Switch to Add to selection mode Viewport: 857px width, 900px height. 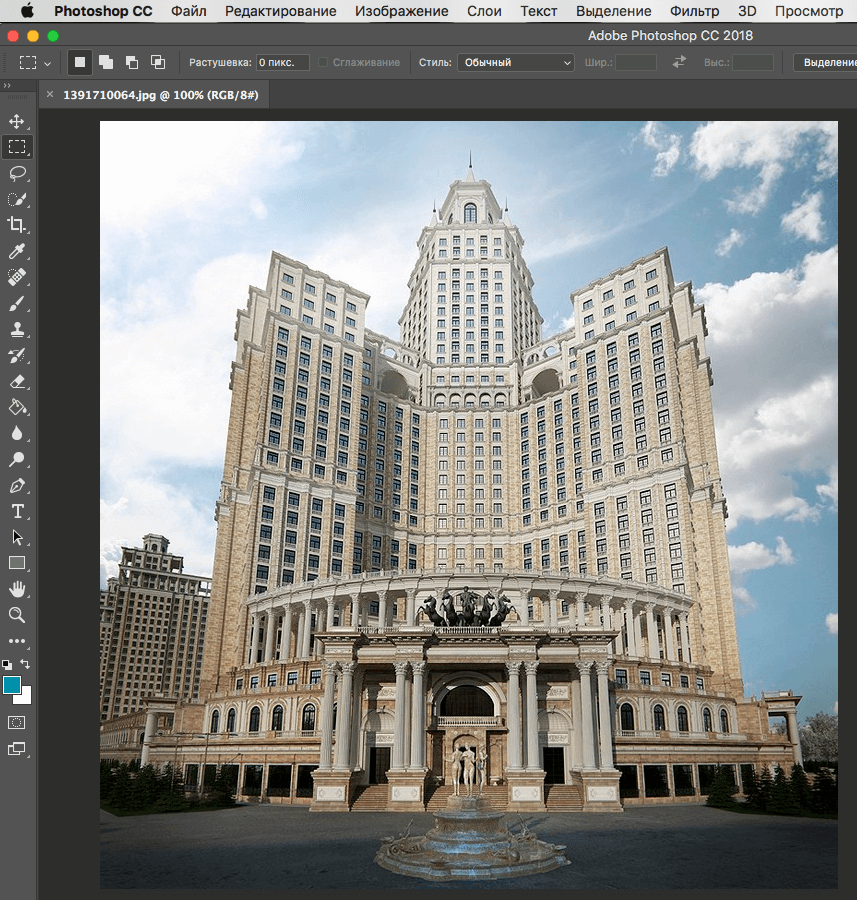[x=106, y=62]
